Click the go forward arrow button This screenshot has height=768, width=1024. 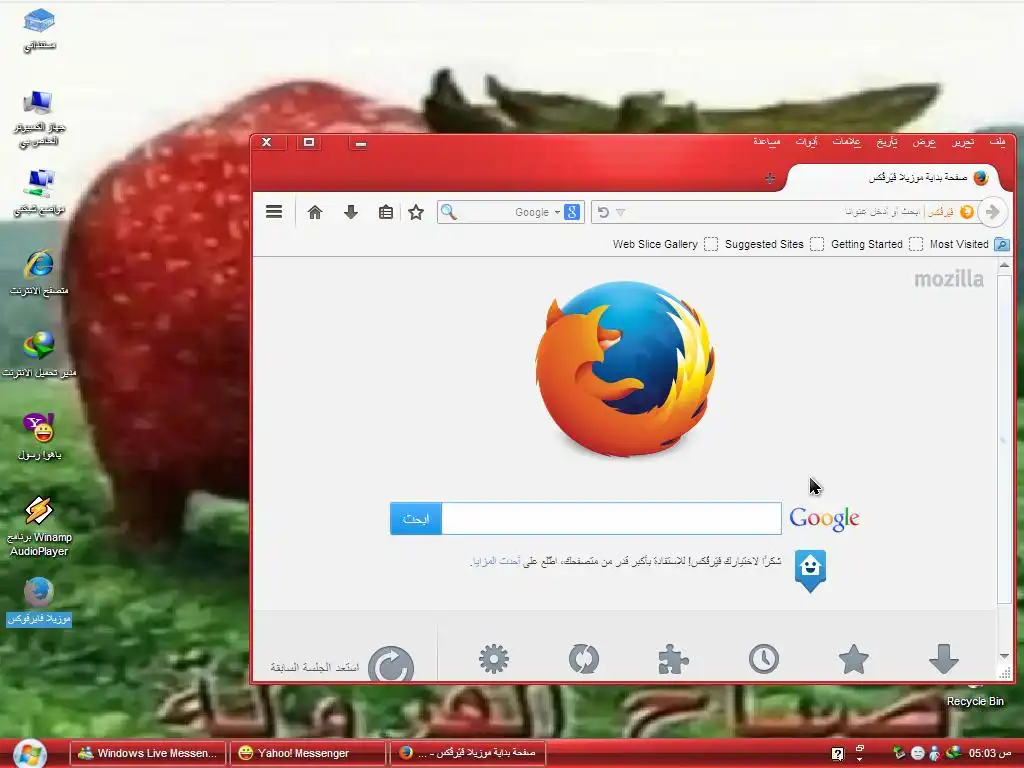[x=993, y=212]
